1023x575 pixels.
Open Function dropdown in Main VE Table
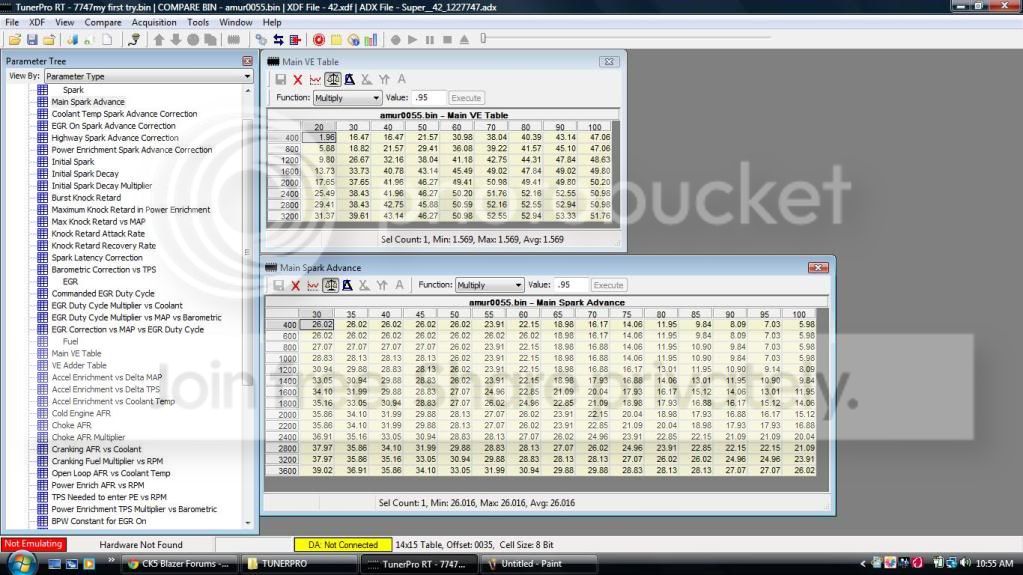click(347, 98)
